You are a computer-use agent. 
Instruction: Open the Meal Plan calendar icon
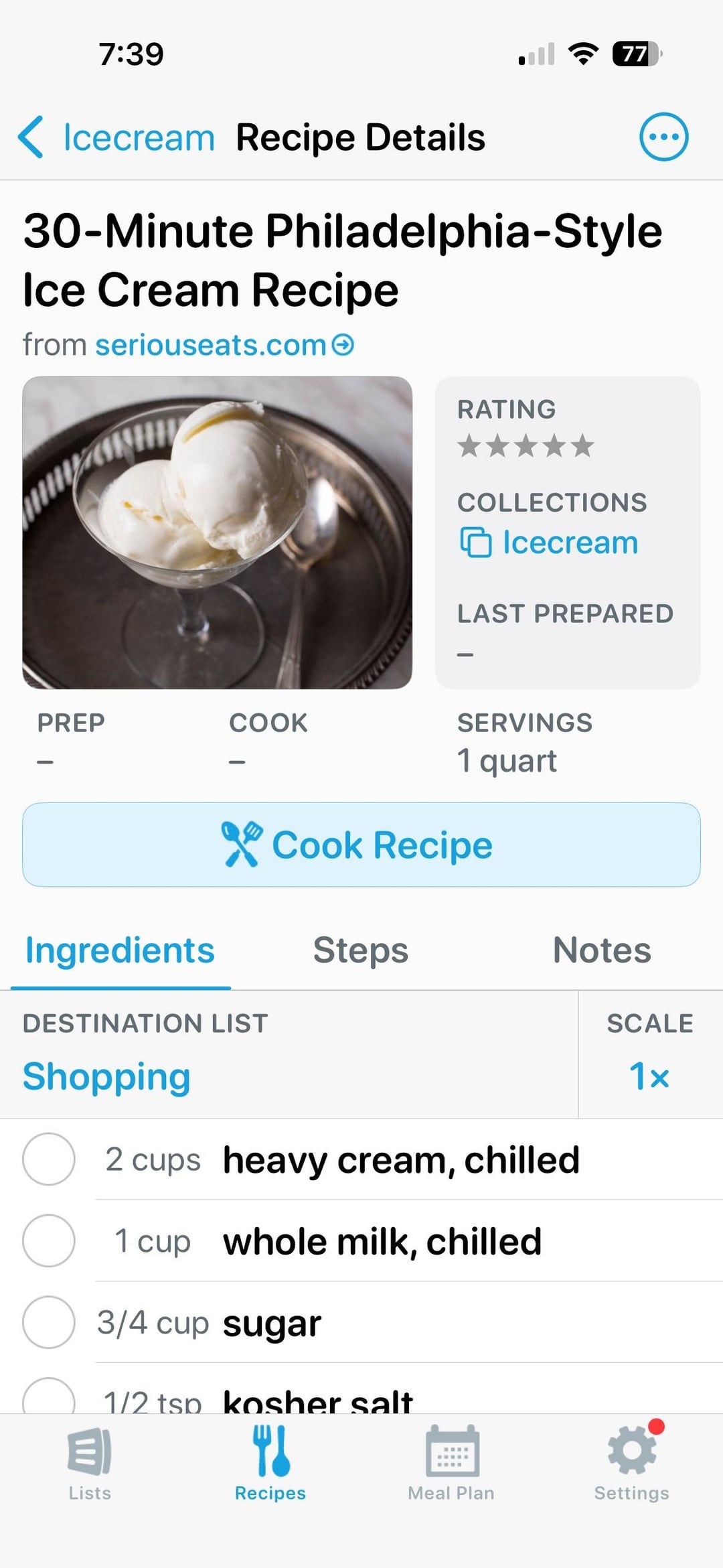(452, 1452)
